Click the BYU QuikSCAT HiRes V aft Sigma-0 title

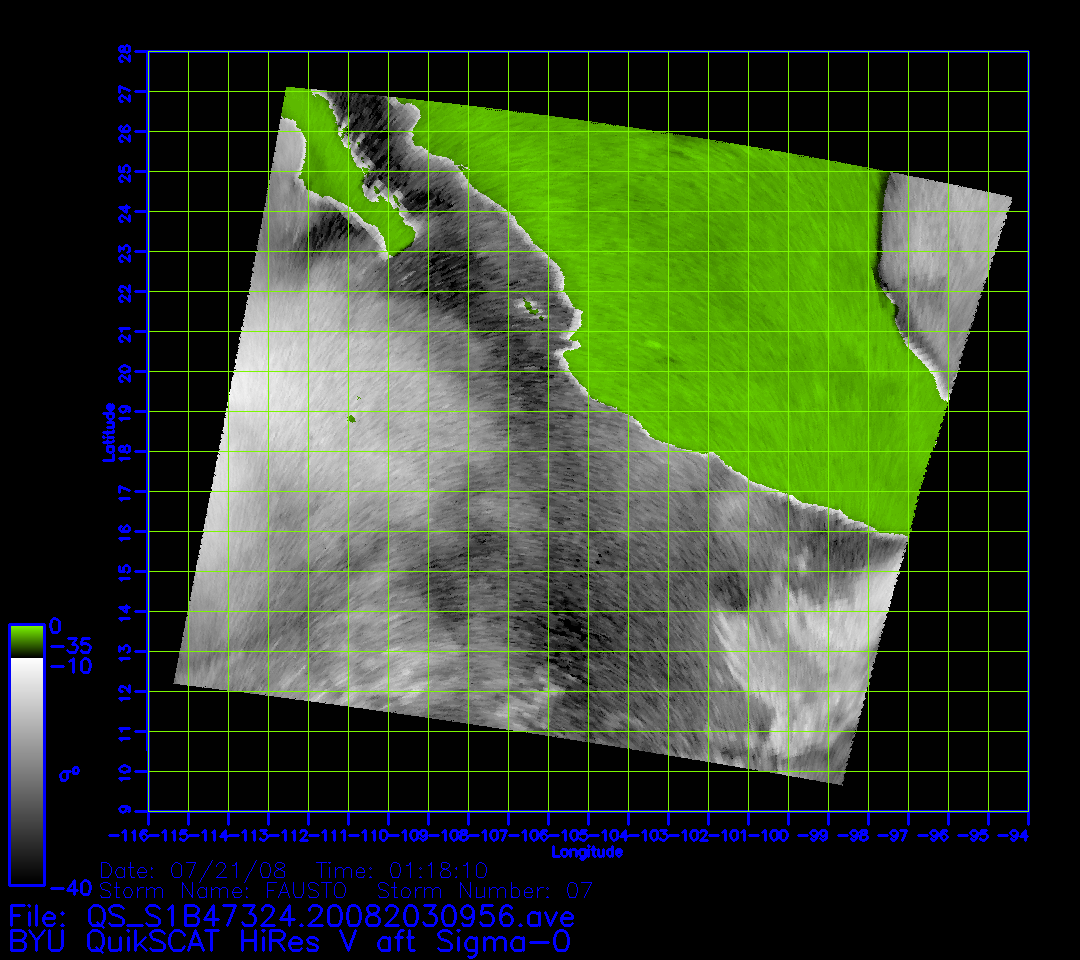(x=289, y=942)
